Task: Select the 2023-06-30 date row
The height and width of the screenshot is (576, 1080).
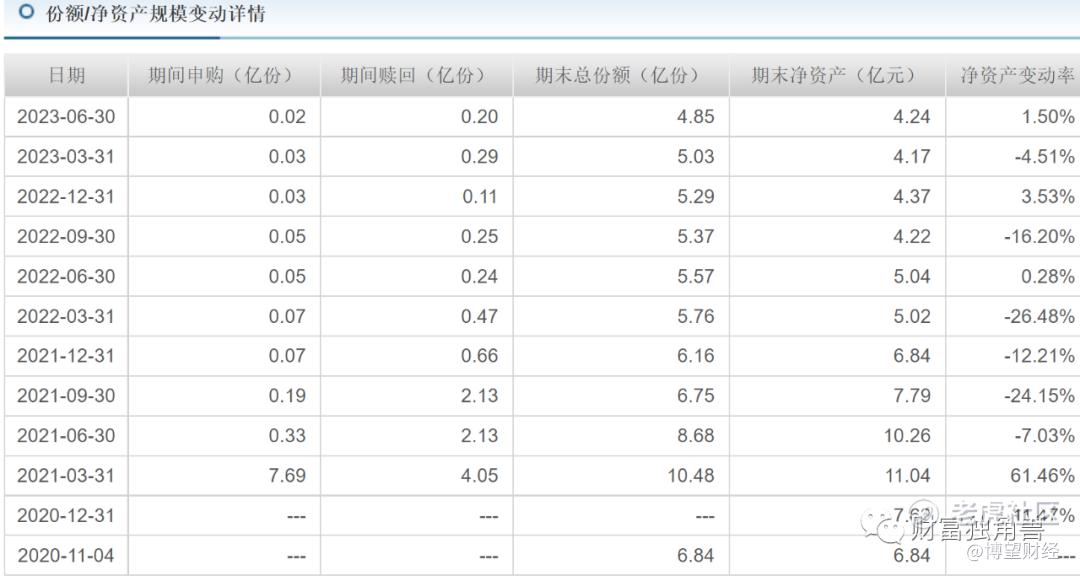Action: pyautogui.click(x=66, y=117)
